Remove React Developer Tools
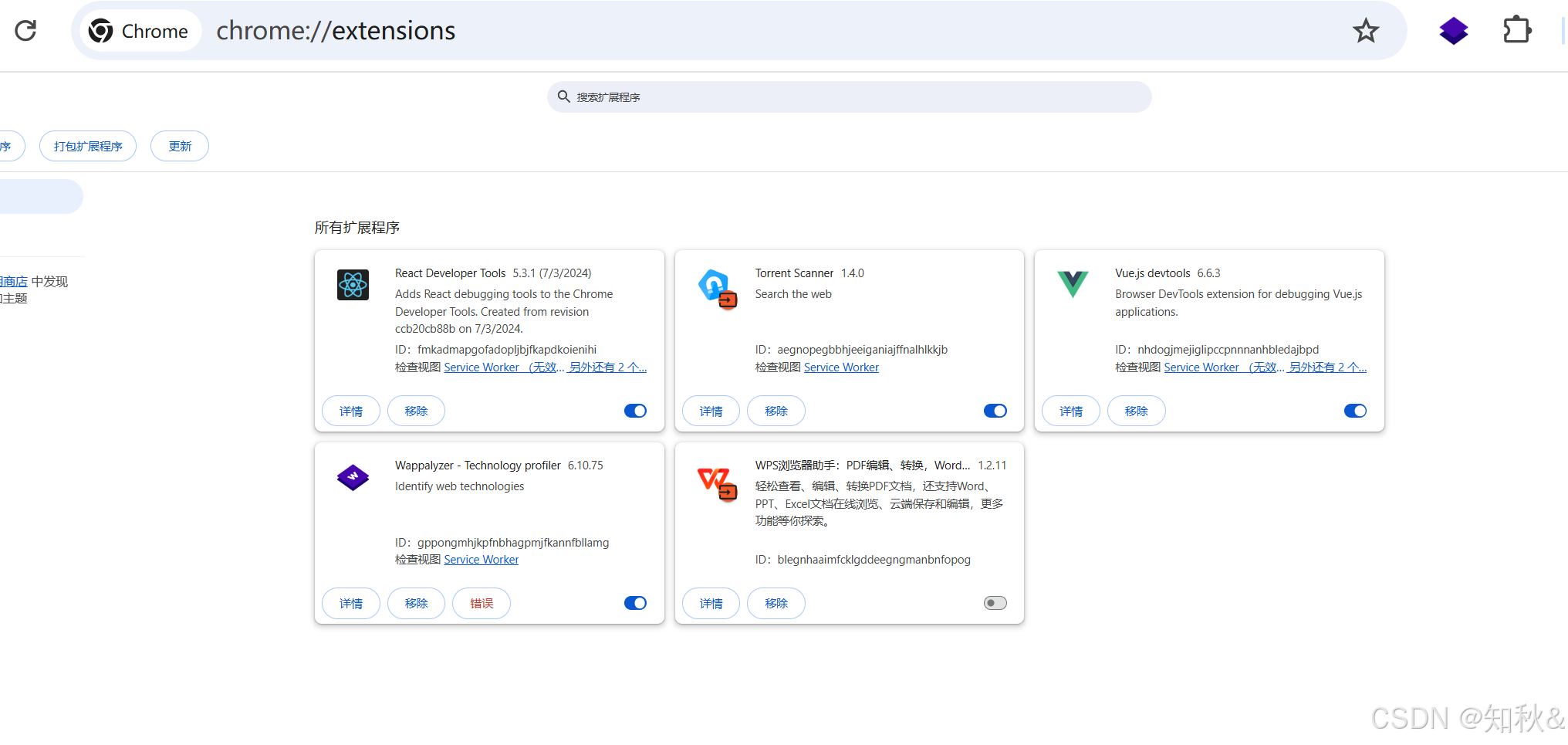Image resolution: width=1568 pixels, height=745 pixels. coord(416,411)
